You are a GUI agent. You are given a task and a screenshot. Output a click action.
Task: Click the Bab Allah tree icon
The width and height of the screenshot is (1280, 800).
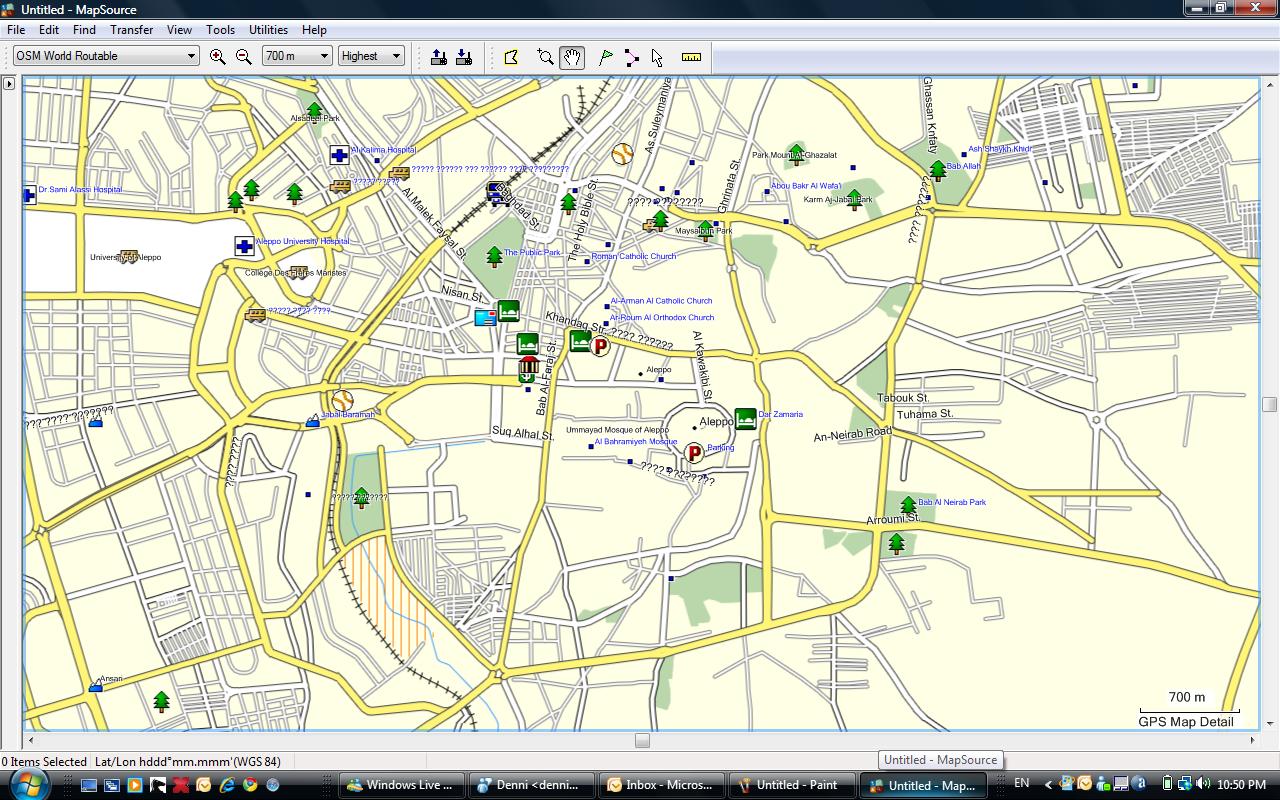click(x=937, y=170)
